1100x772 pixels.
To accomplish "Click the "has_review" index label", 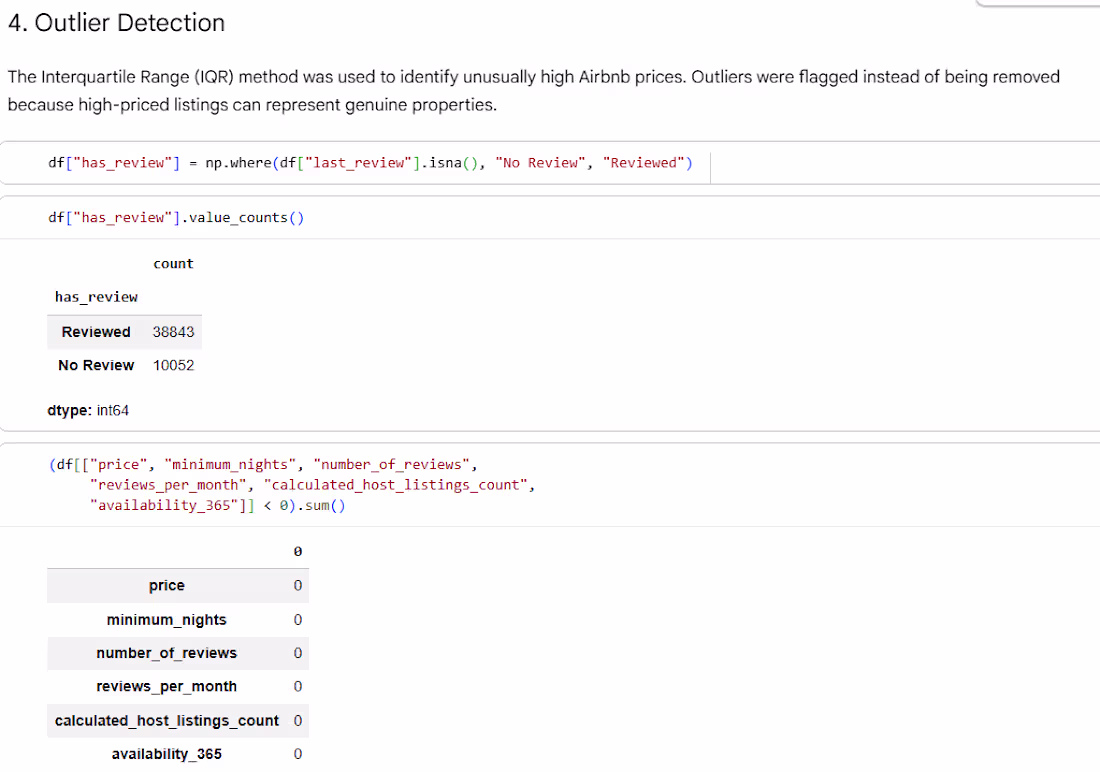I will 96,297.
